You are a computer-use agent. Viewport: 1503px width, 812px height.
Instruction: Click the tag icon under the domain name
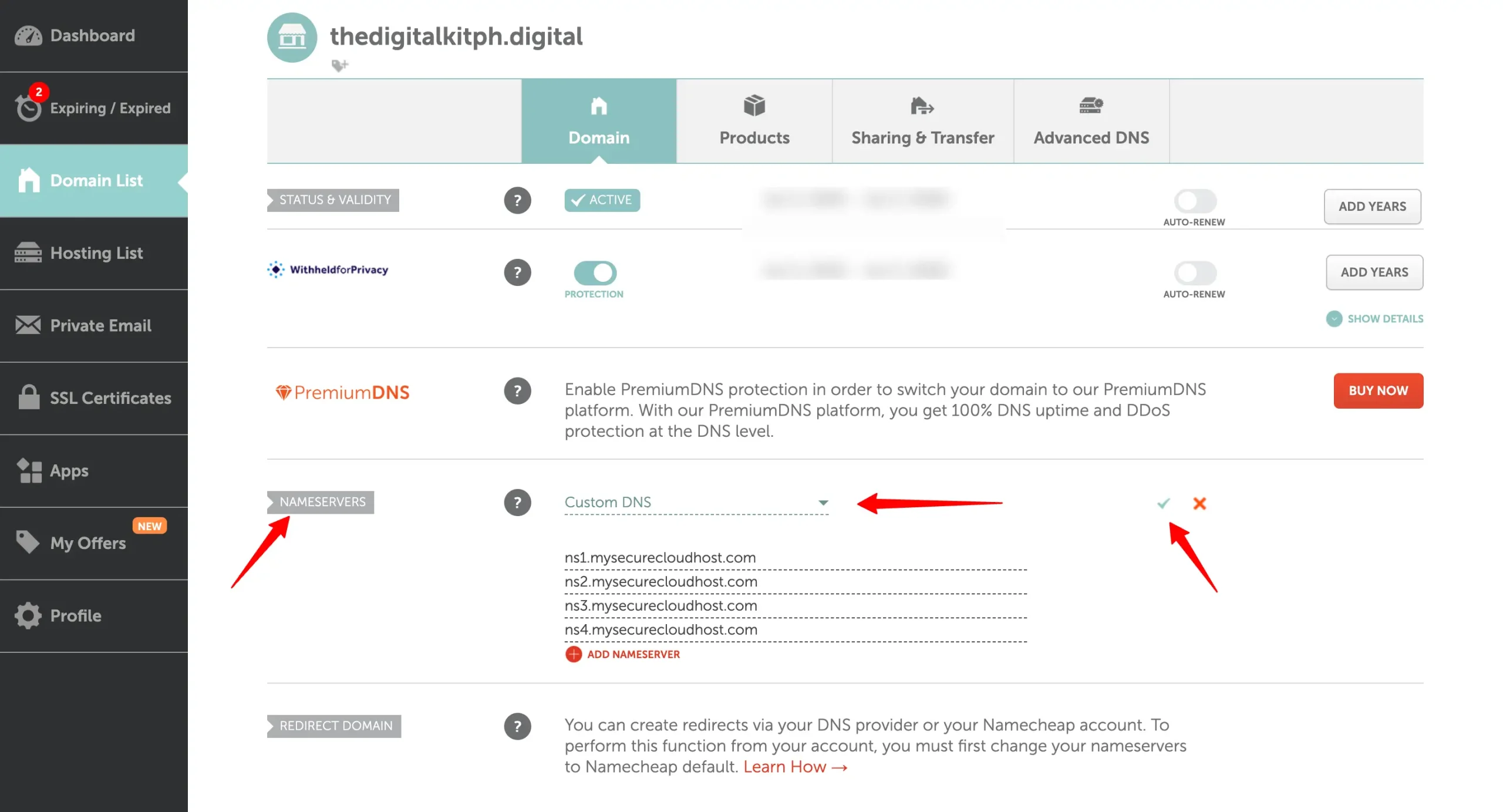339,65
